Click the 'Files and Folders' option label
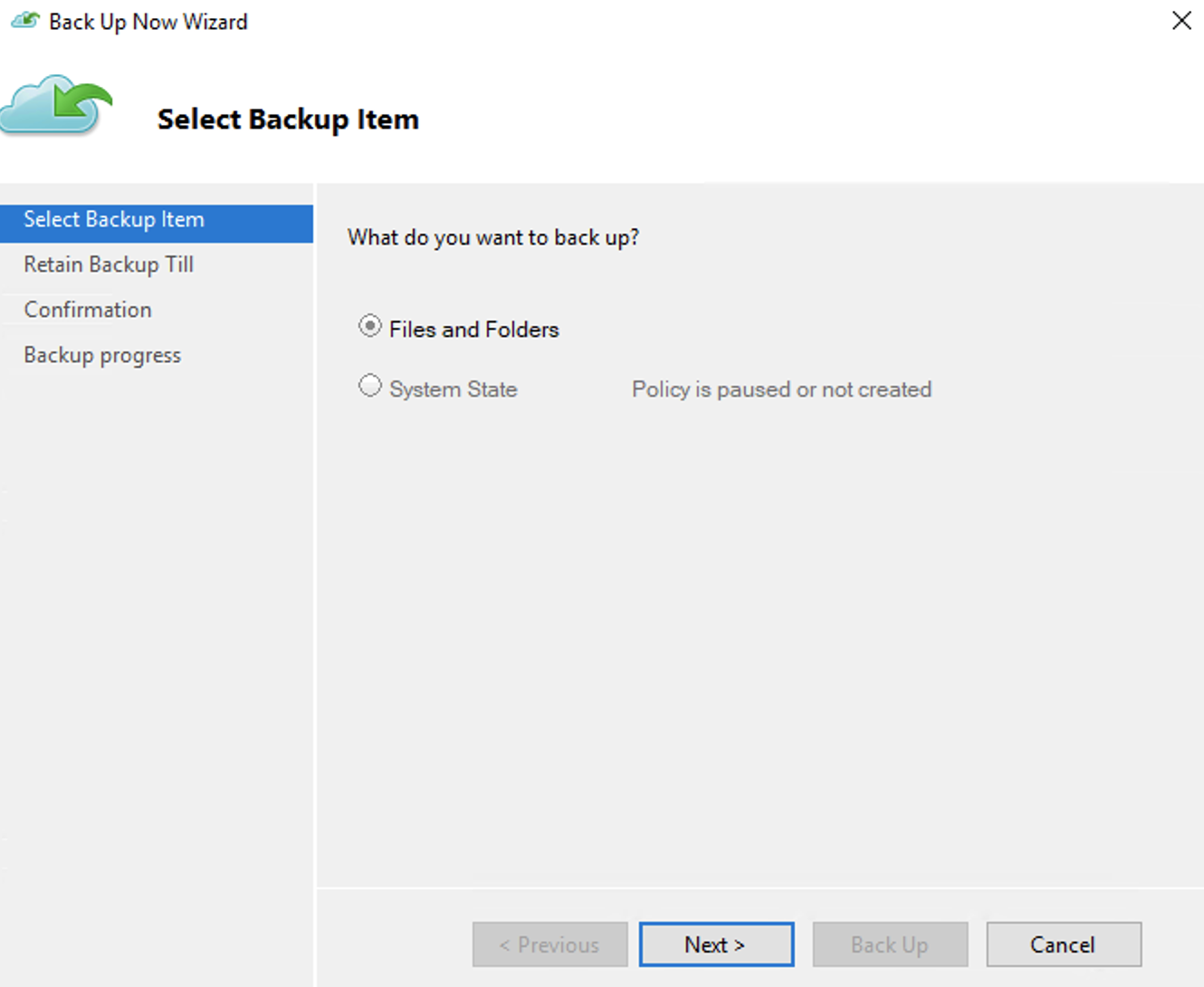 (x=473, y=330)
